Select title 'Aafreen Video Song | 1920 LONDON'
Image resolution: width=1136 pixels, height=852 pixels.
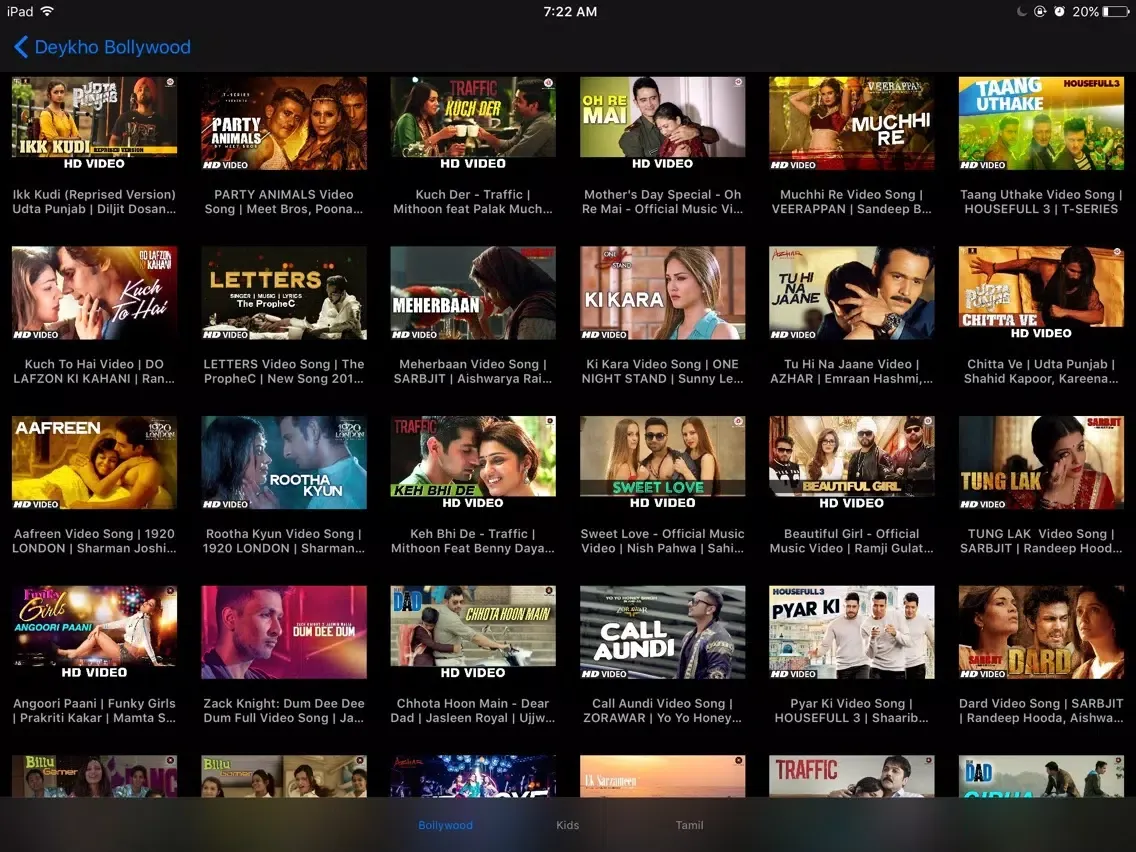[x=94, y=540]
